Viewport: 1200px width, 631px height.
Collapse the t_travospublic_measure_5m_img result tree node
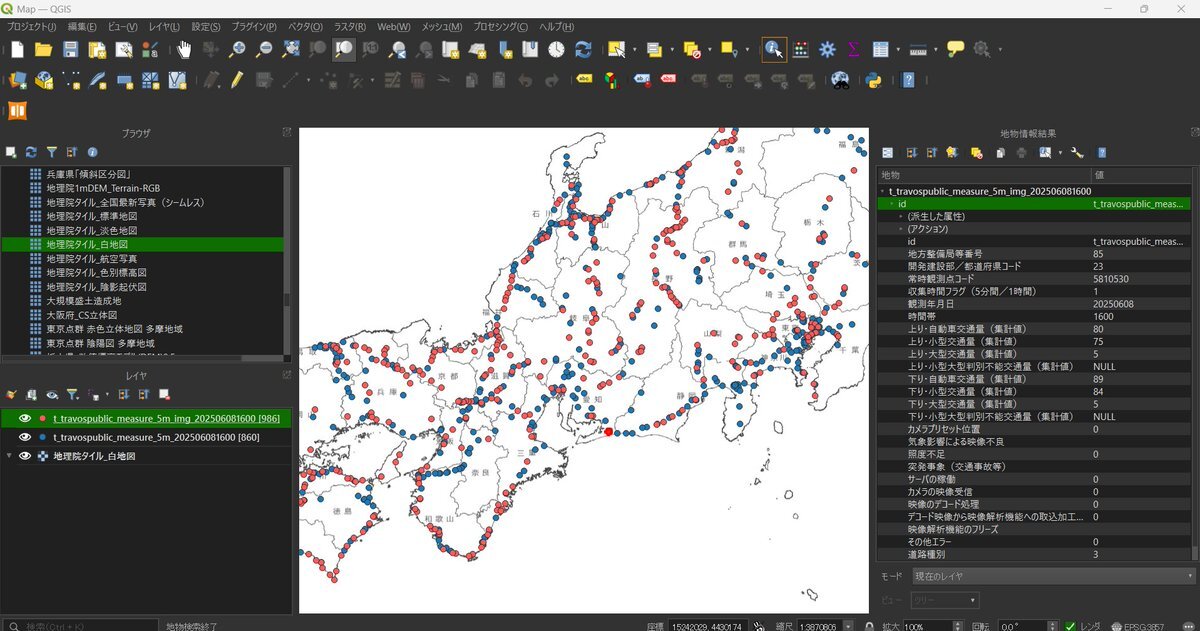click(x=883, y=190)
